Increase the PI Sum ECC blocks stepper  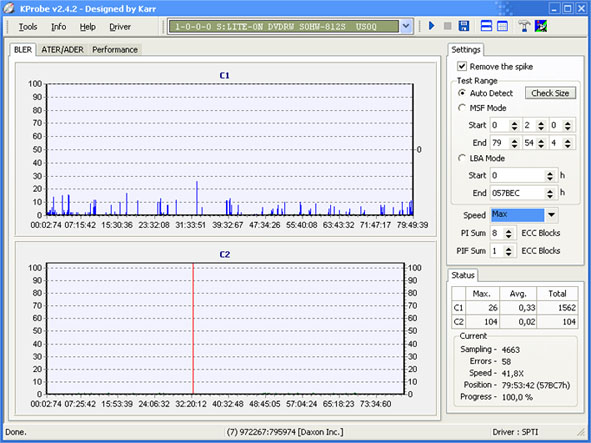coord(508,230)
